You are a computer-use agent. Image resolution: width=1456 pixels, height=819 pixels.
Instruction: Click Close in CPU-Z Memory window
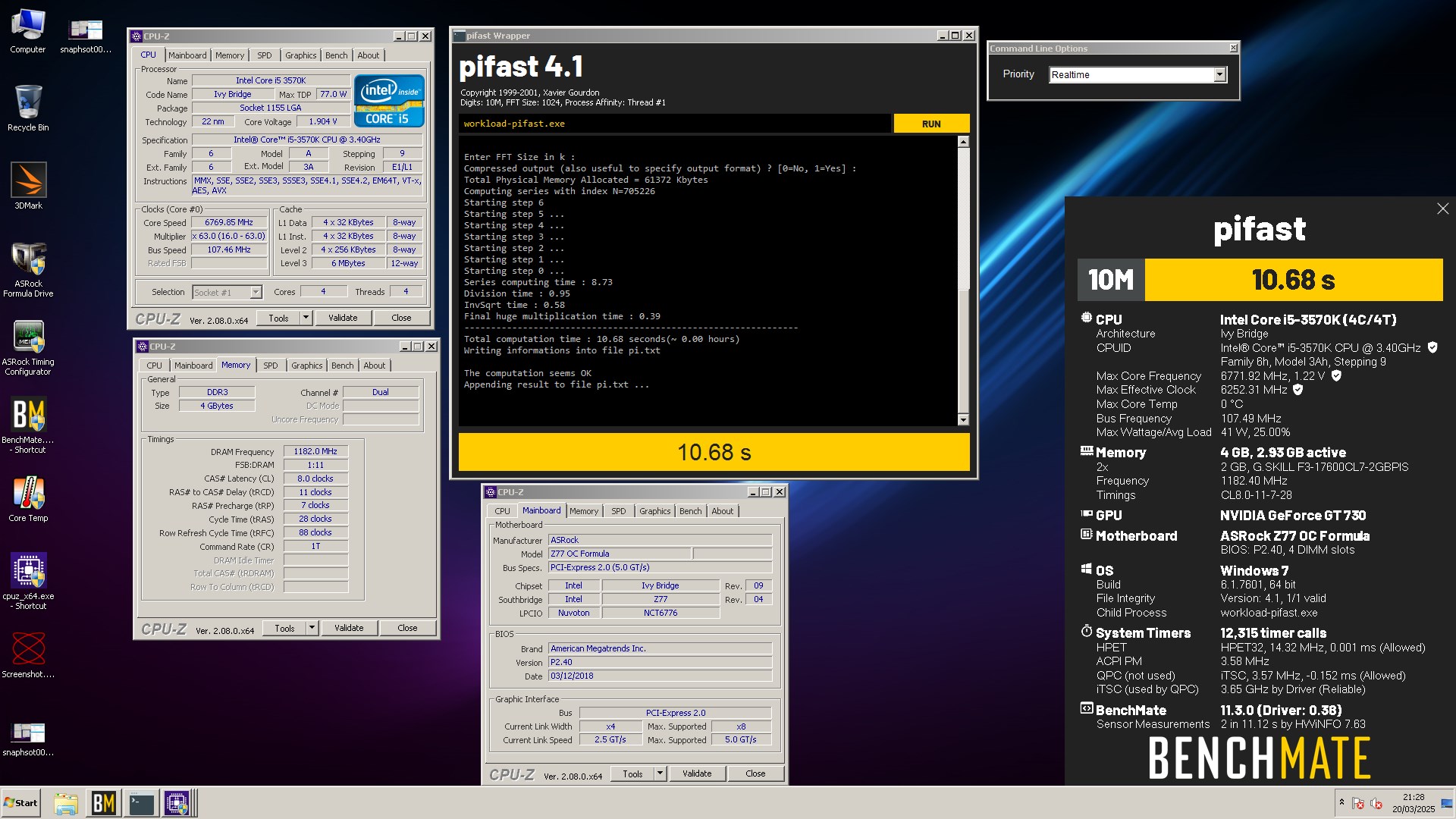point(407,628)
